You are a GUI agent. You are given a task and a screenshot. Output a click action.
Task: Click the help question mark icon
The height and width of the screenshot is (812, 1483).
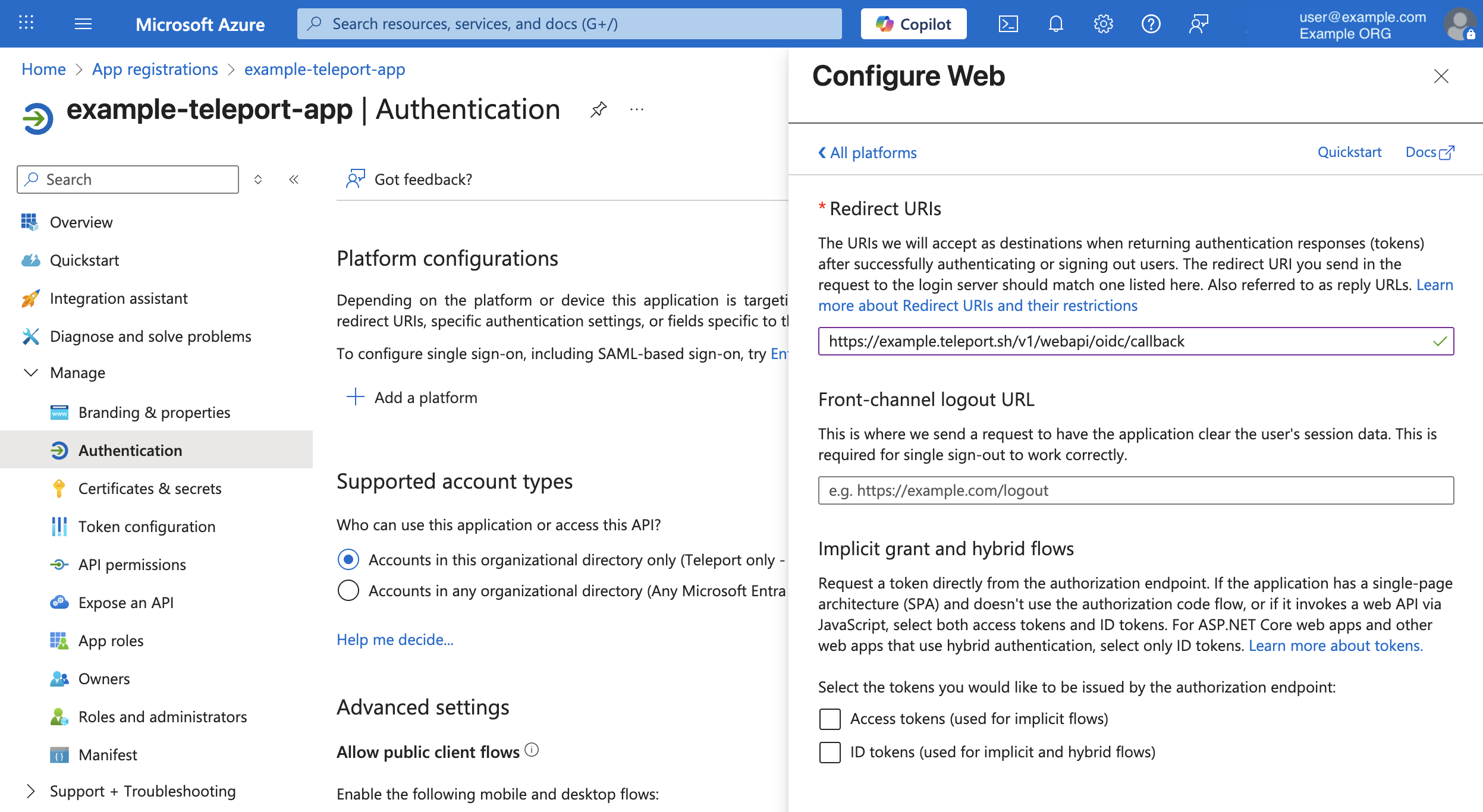pyautogui.click(x=1151, y=24)
